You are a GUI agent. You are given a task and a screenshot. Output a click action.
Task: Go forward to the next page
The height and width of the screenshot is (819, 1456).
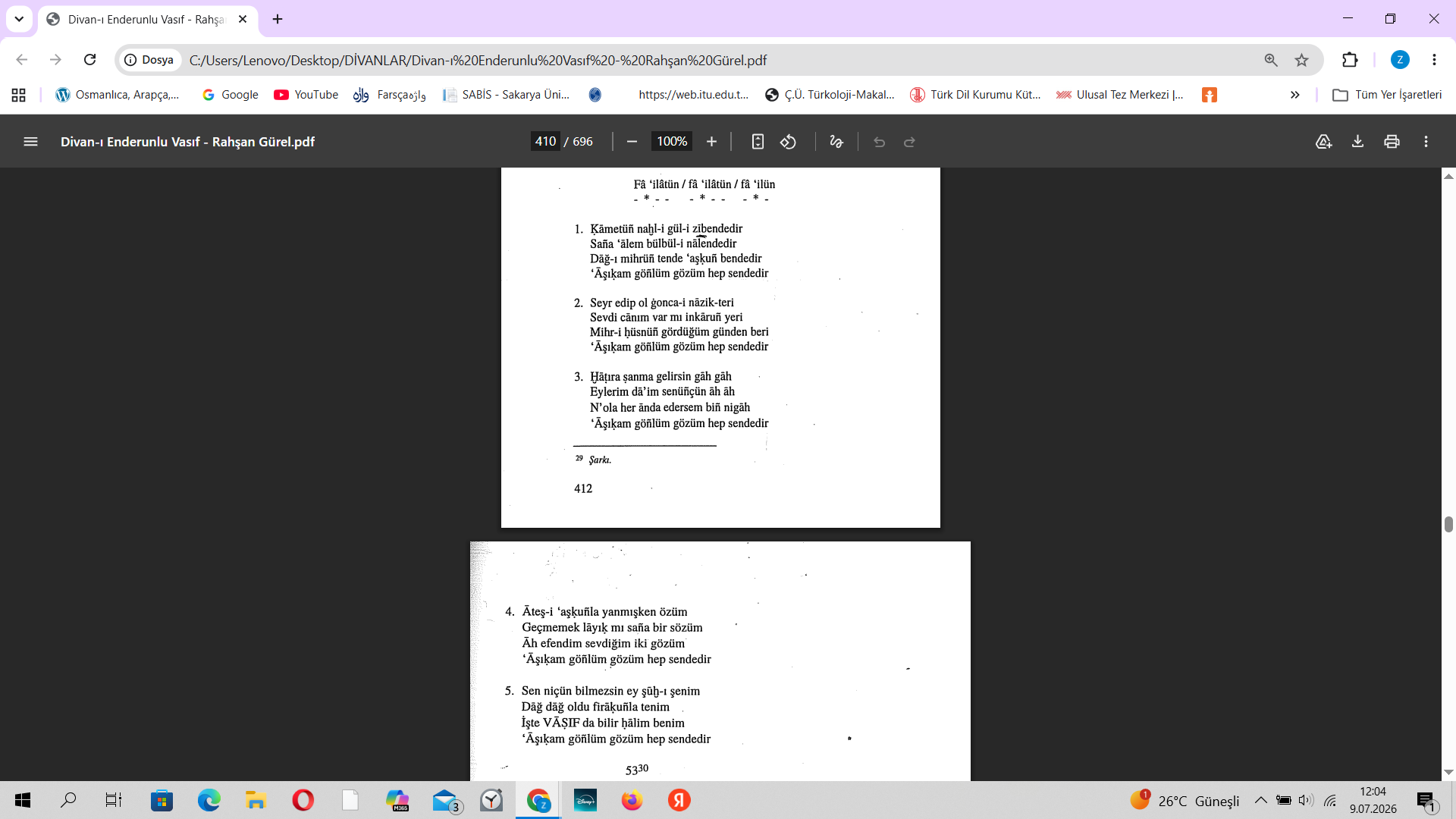pyautogui.click(x=55, y=60)
